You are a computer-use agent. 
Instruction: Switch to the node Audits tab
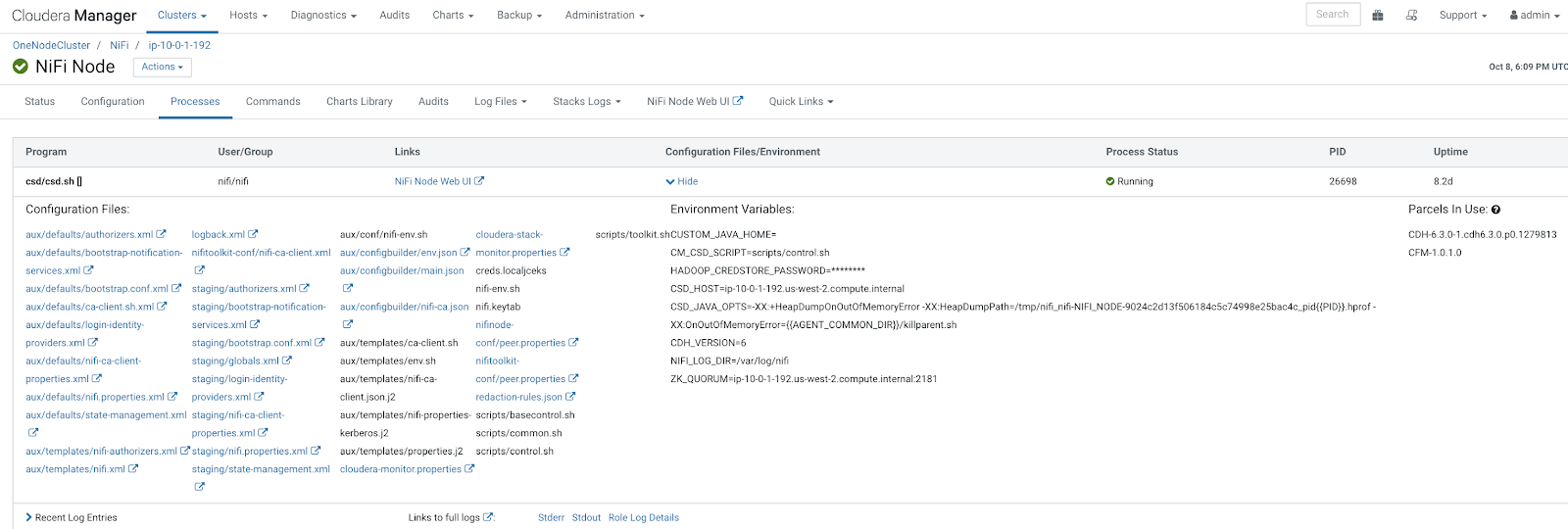pos(433,101)
